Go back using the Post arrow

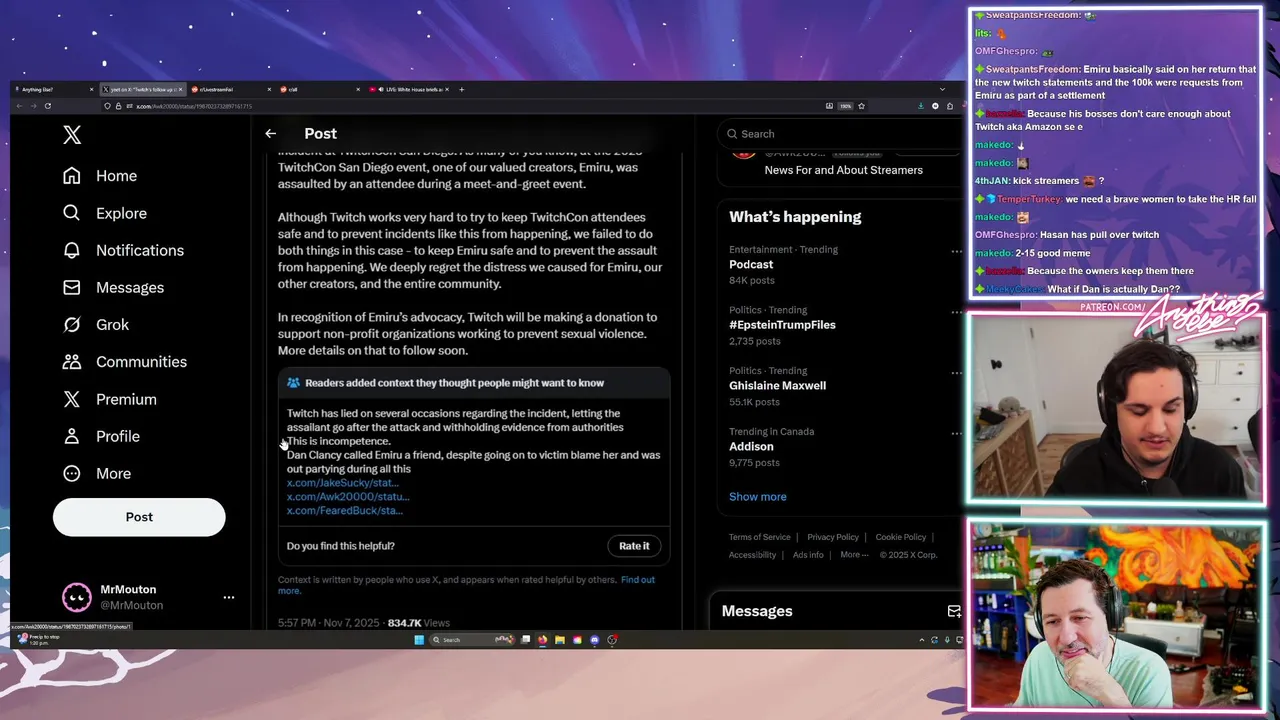270,133
